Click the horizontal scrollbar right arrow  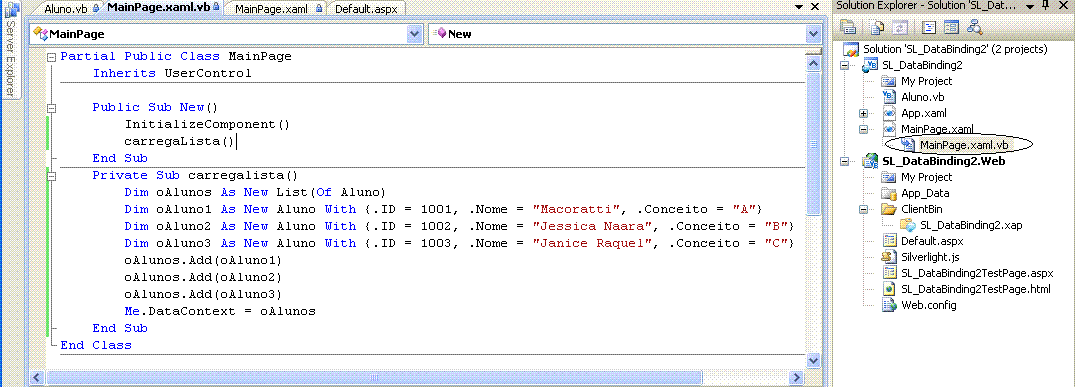[795, 377]
